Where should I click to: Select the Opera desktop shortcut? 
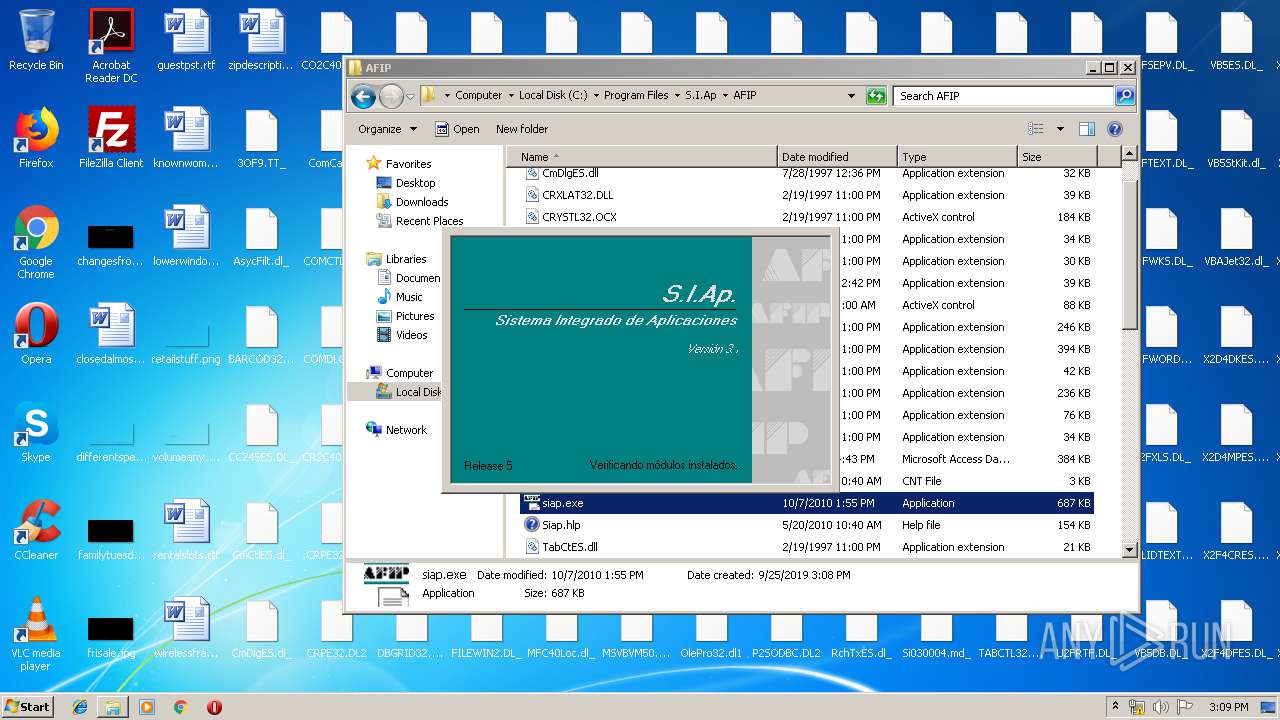(36, 334)
